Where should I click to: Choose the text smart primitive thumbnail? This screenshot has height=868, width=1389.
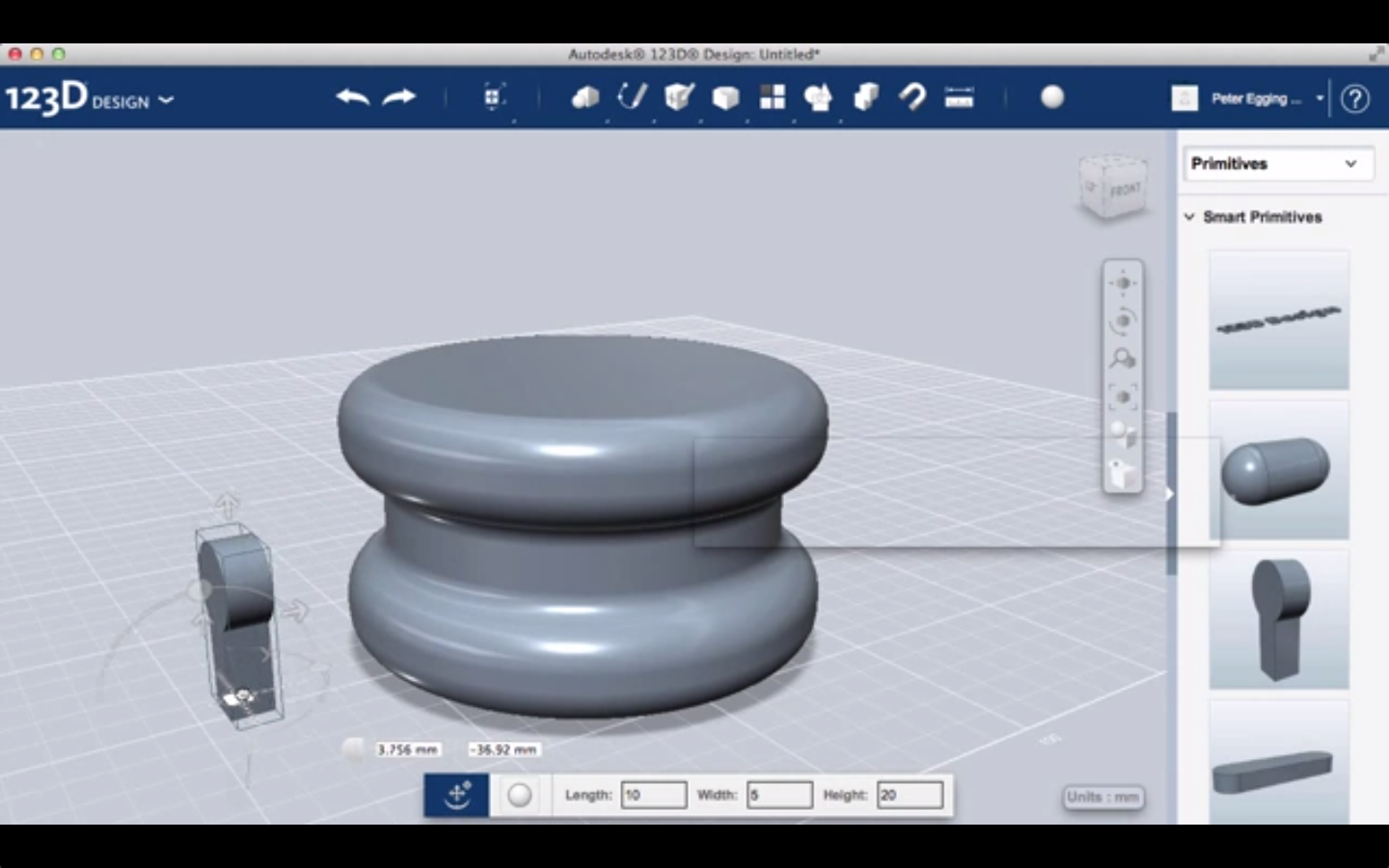[x=1279, y=320]
